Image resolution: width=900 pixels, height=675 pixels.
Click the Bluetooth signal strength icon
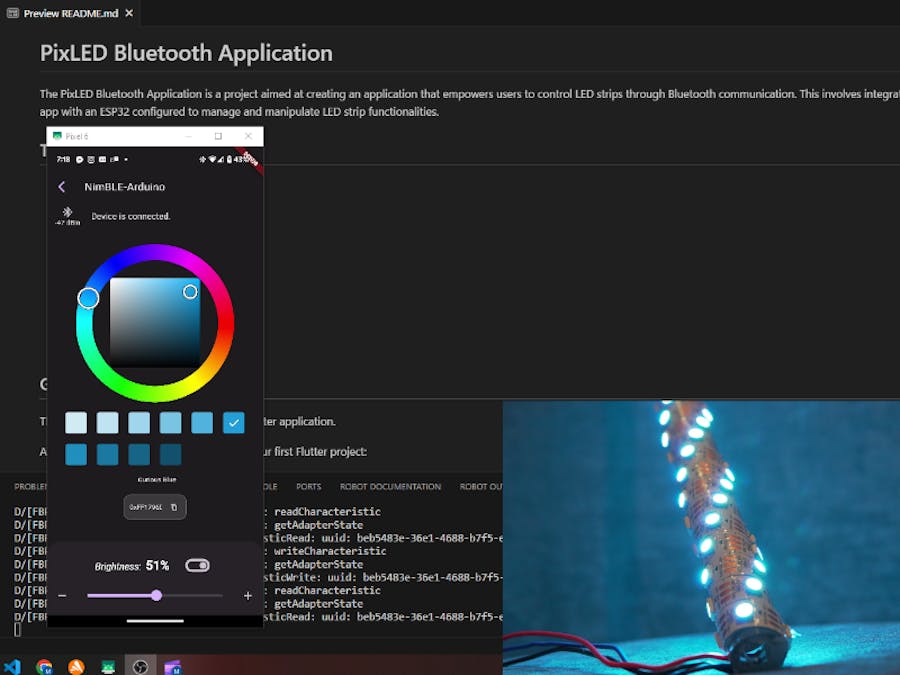click(68, 214)
